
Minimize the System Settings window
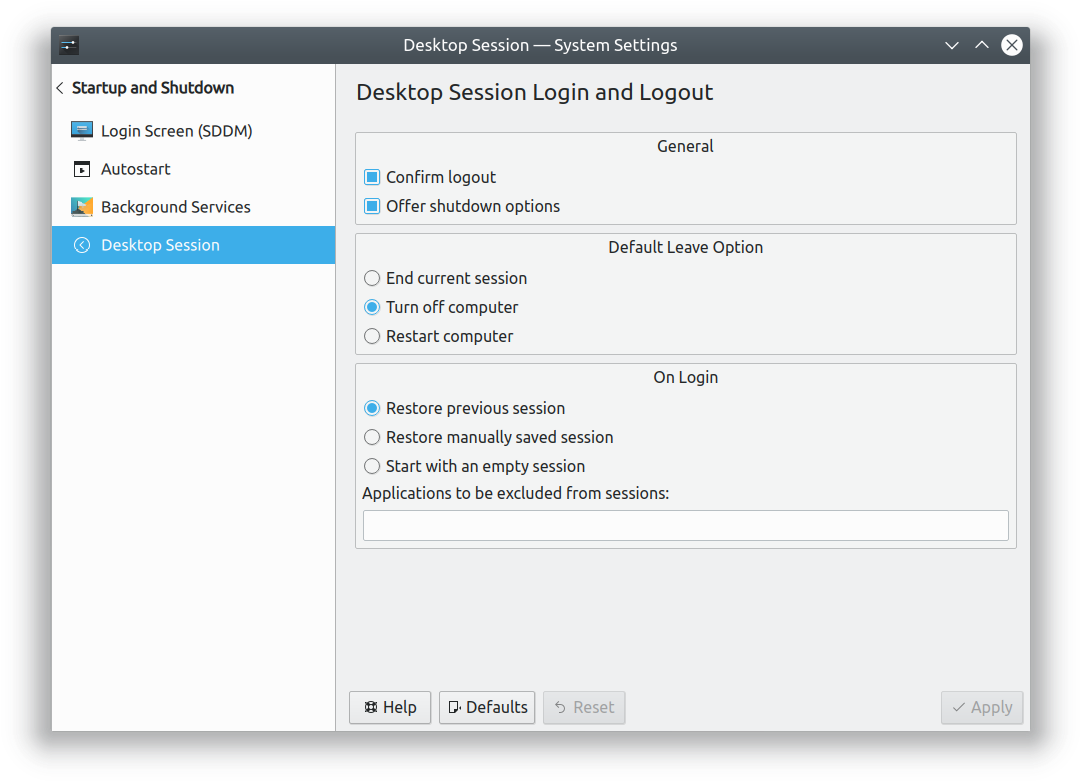(x=952, y=45)
